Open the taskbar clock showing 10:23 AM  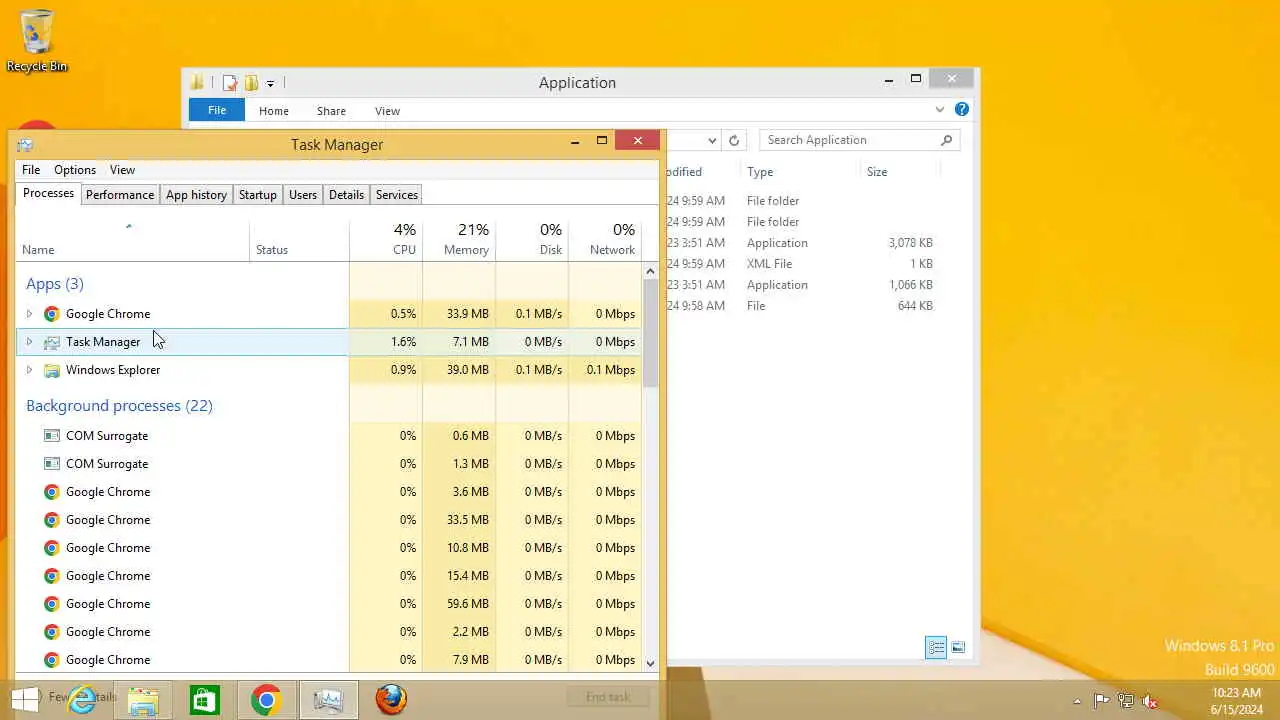coord(1236,701)
